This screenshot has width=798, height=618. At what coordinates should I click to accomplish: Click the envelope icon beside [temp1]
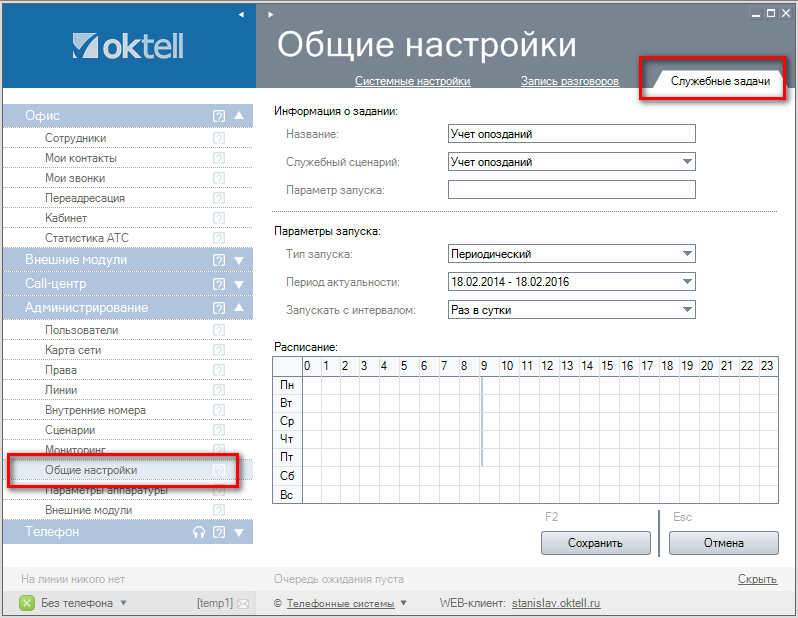coord(242,604)
